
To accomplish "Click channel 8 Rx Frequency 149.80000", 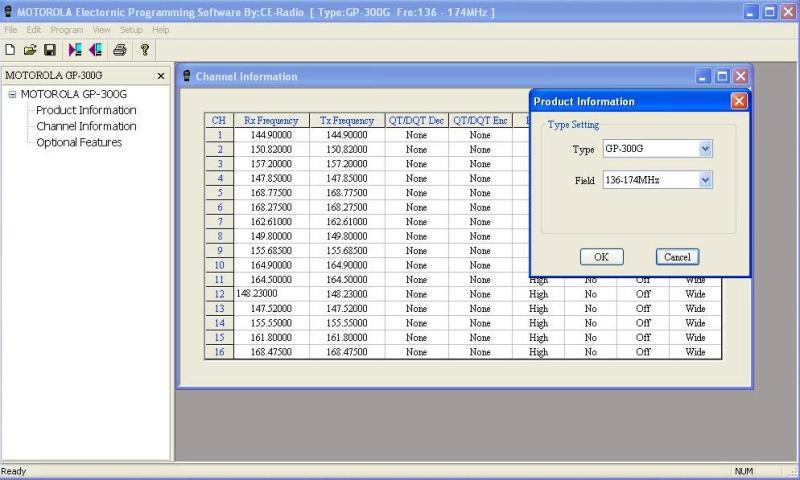I will pyautogui.click(x=271, y=236).
